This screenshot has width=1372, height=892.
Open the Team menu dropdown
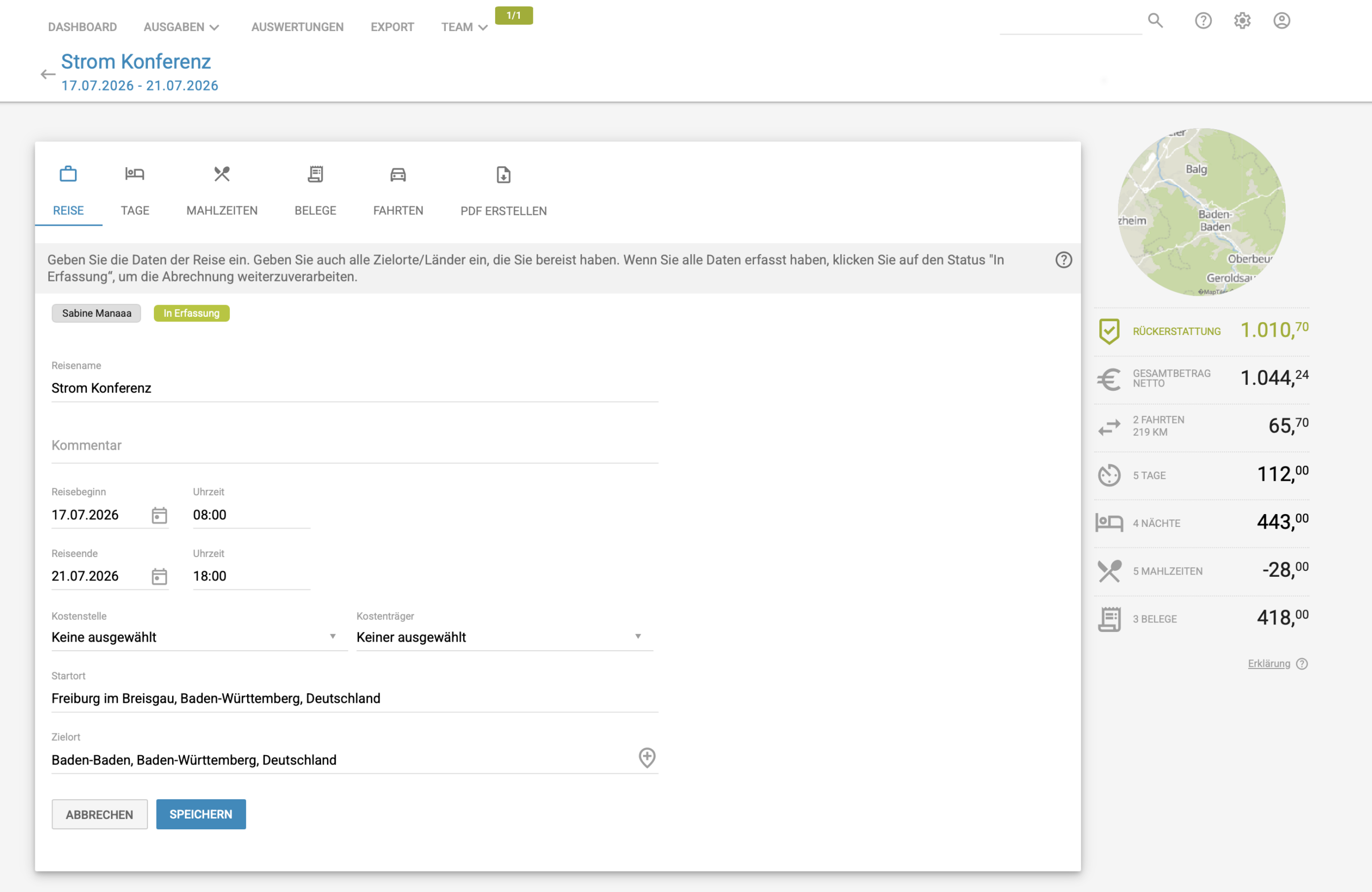(464, 27)
